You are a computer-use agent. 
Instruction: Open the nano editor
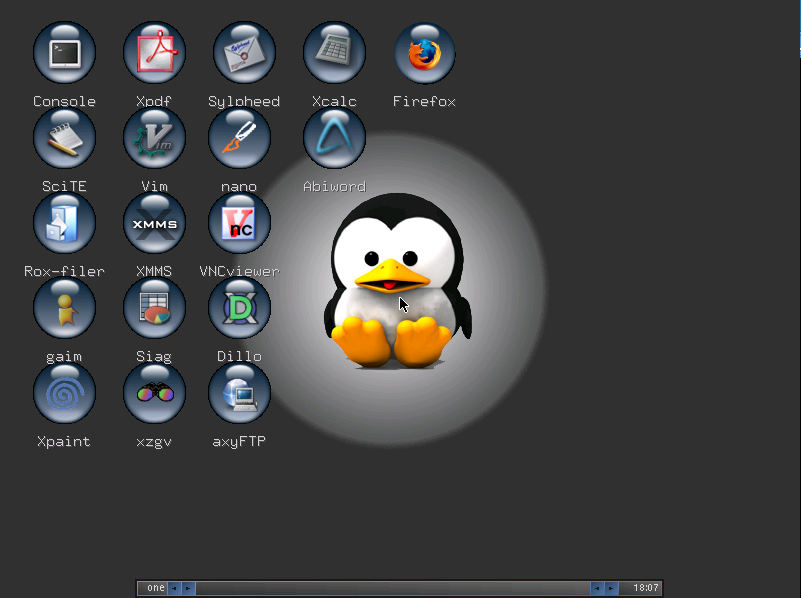239,137
